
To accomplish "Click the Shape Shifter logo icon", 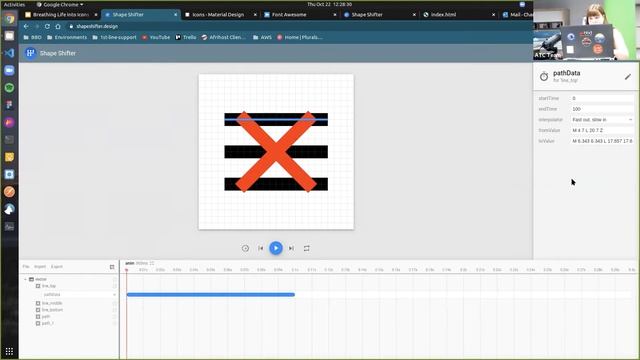I will pos(30,53).
